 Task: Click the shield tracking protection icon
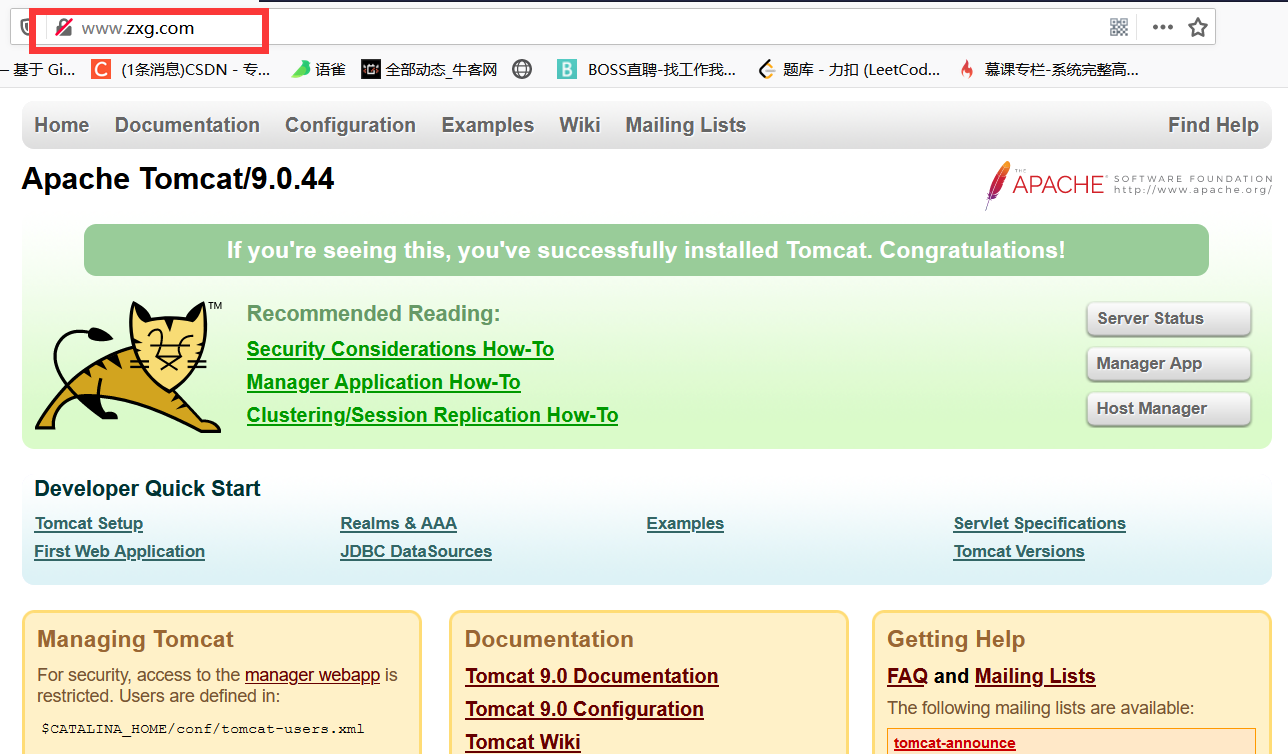(x=24, y=27)
